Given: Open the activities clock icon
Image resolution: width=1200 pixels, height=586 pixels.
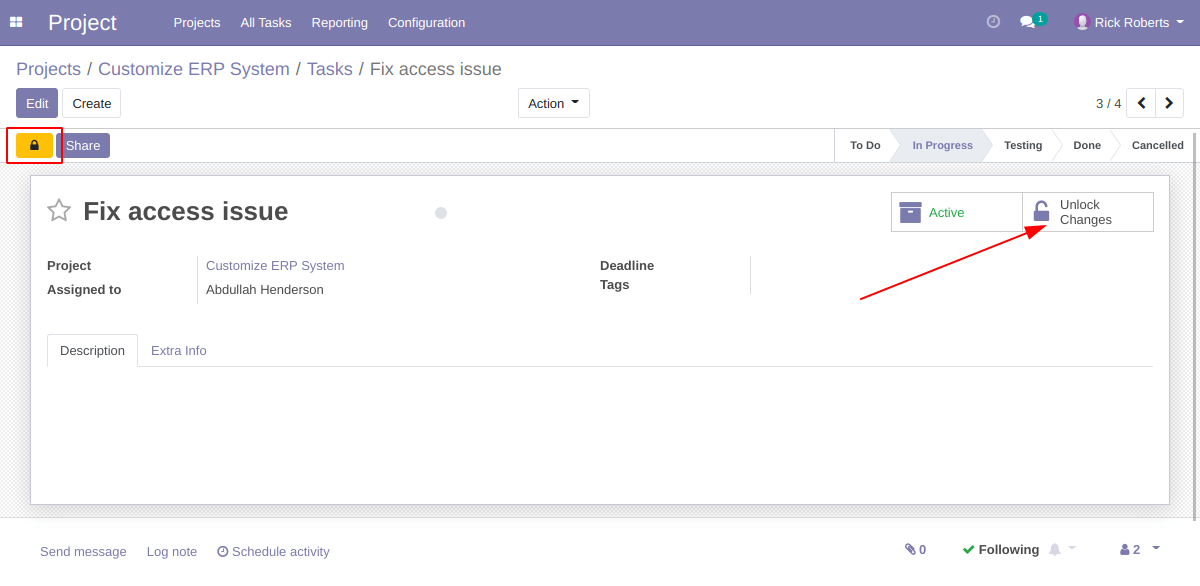Looking at the screenshot, I should tap(992, 21).
